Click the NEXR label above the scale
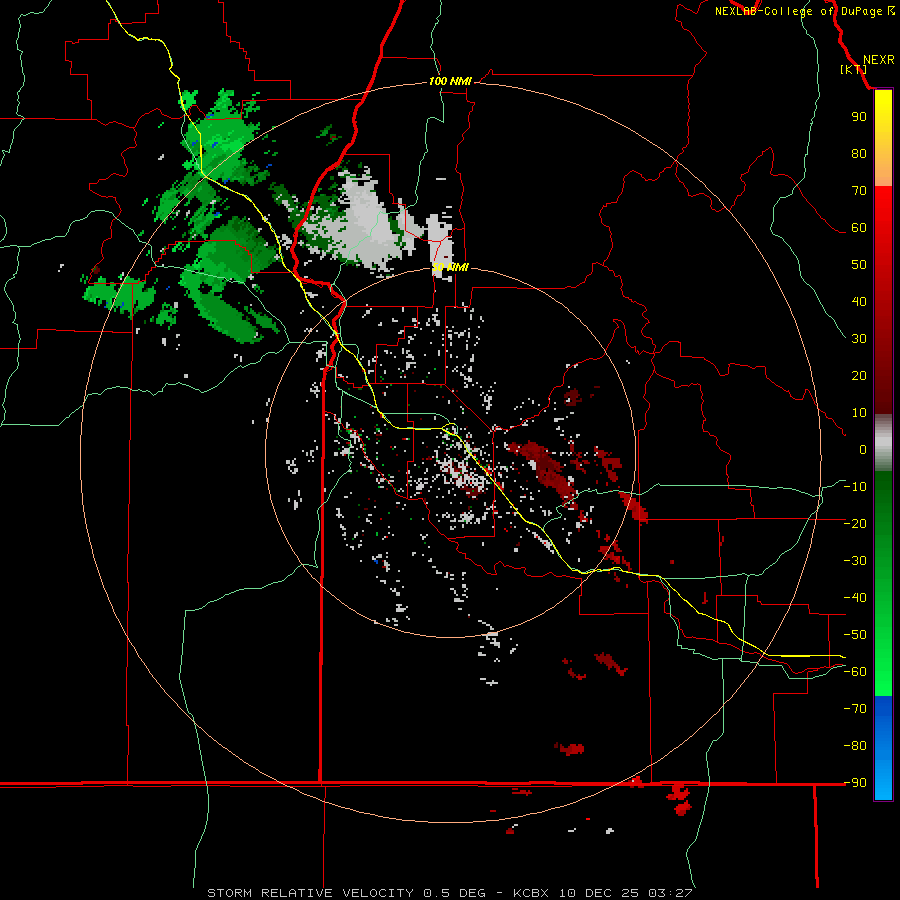The height and width of the screenshot is (900, 900). tap(878, 60)
